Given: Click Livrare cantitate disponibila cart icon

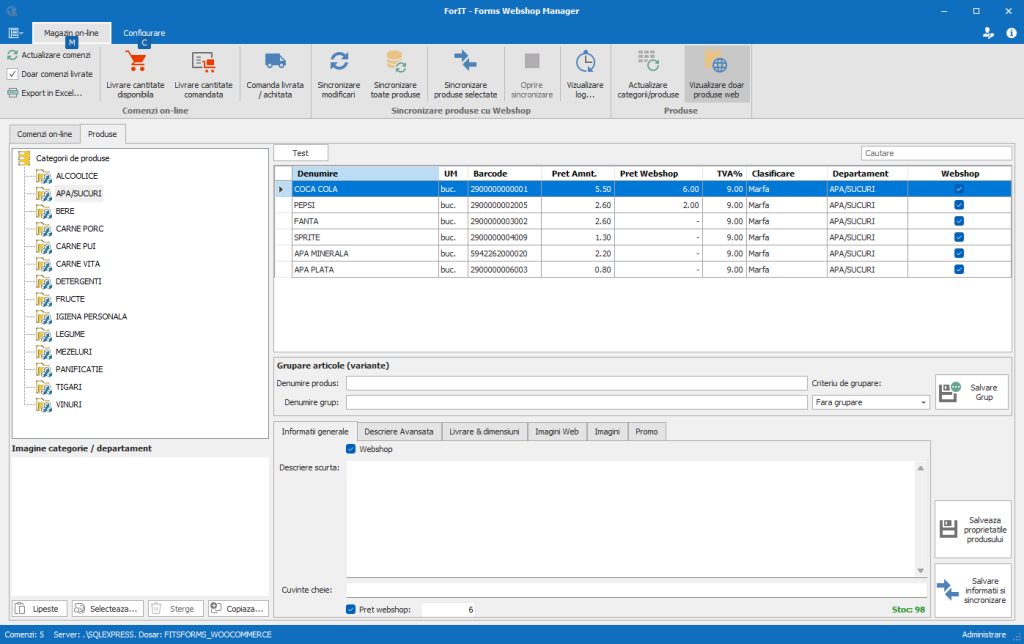Looking at the screenshot, I should click(x=135, y=63).
